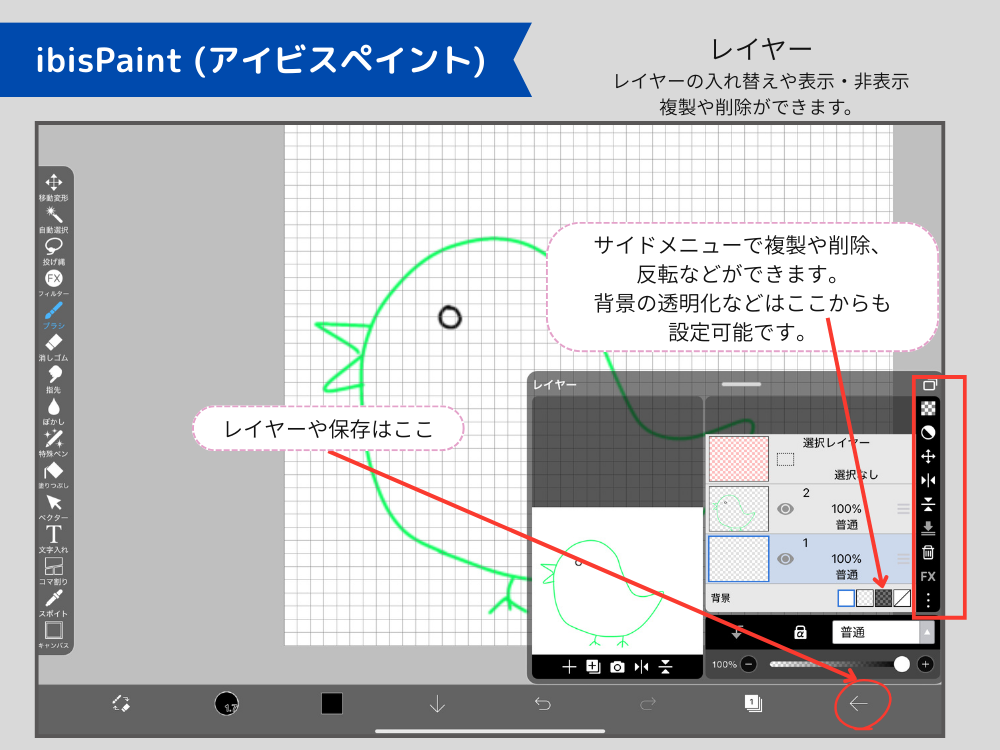Image resolution: width=1000 pixels, height=750 pixels.
Task: Expand the layer panel window icon
Action: [929, 385]
